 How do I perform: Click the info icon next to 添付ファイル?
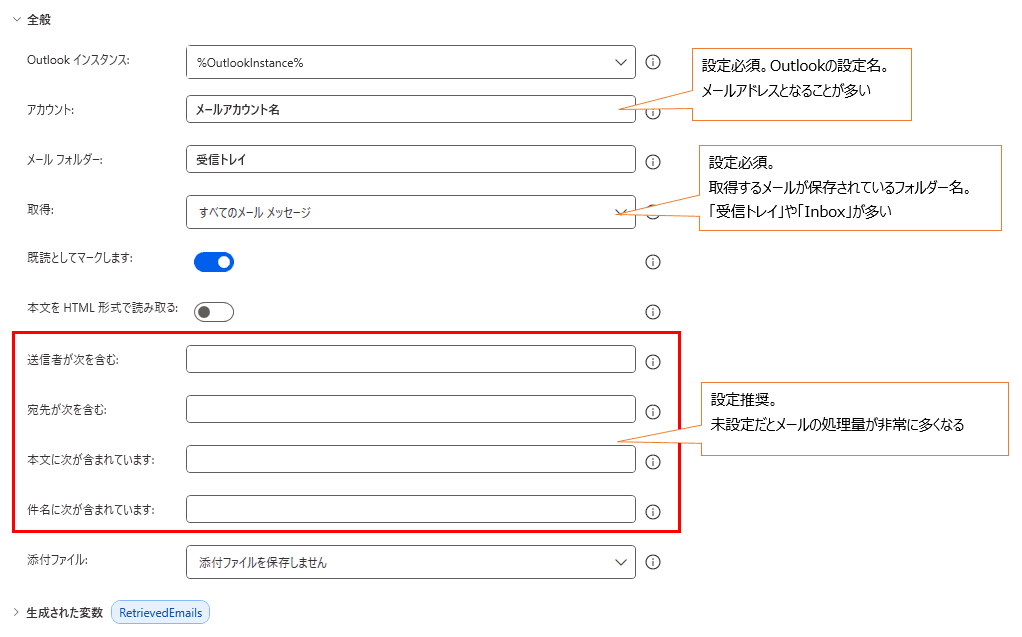click(653, 562)
